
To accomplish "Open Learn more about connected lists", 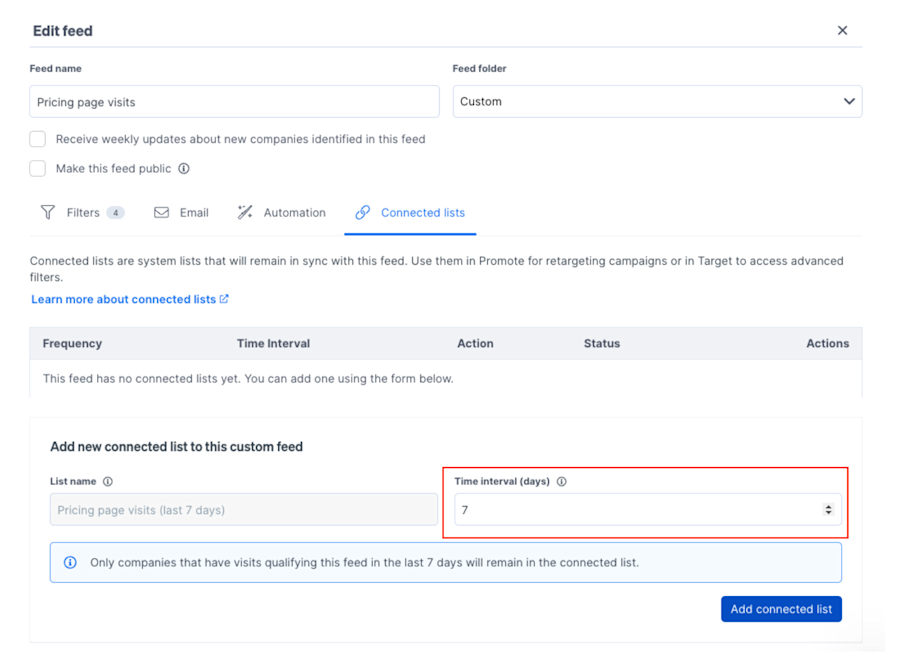I will coord(122,298).
